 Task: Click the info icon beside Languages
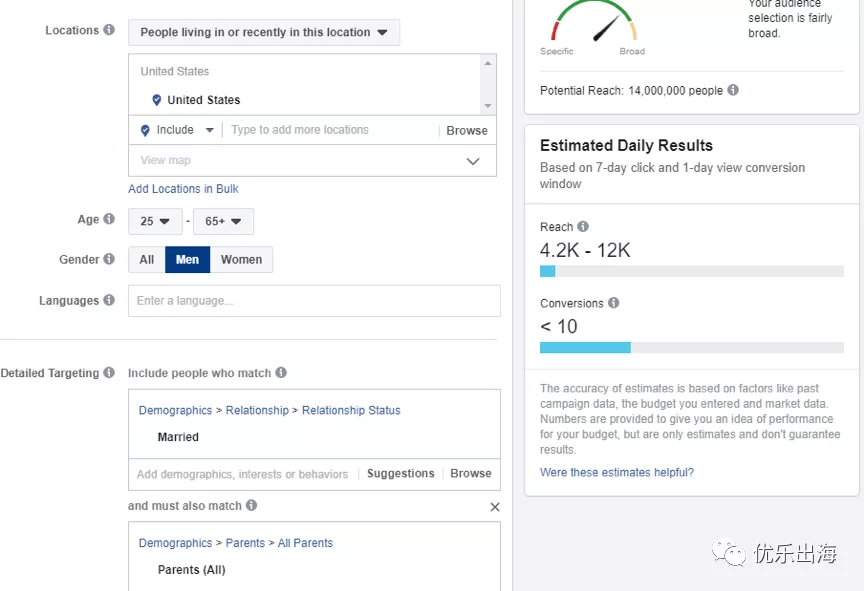pyautogui.click(x=109, y=300)
